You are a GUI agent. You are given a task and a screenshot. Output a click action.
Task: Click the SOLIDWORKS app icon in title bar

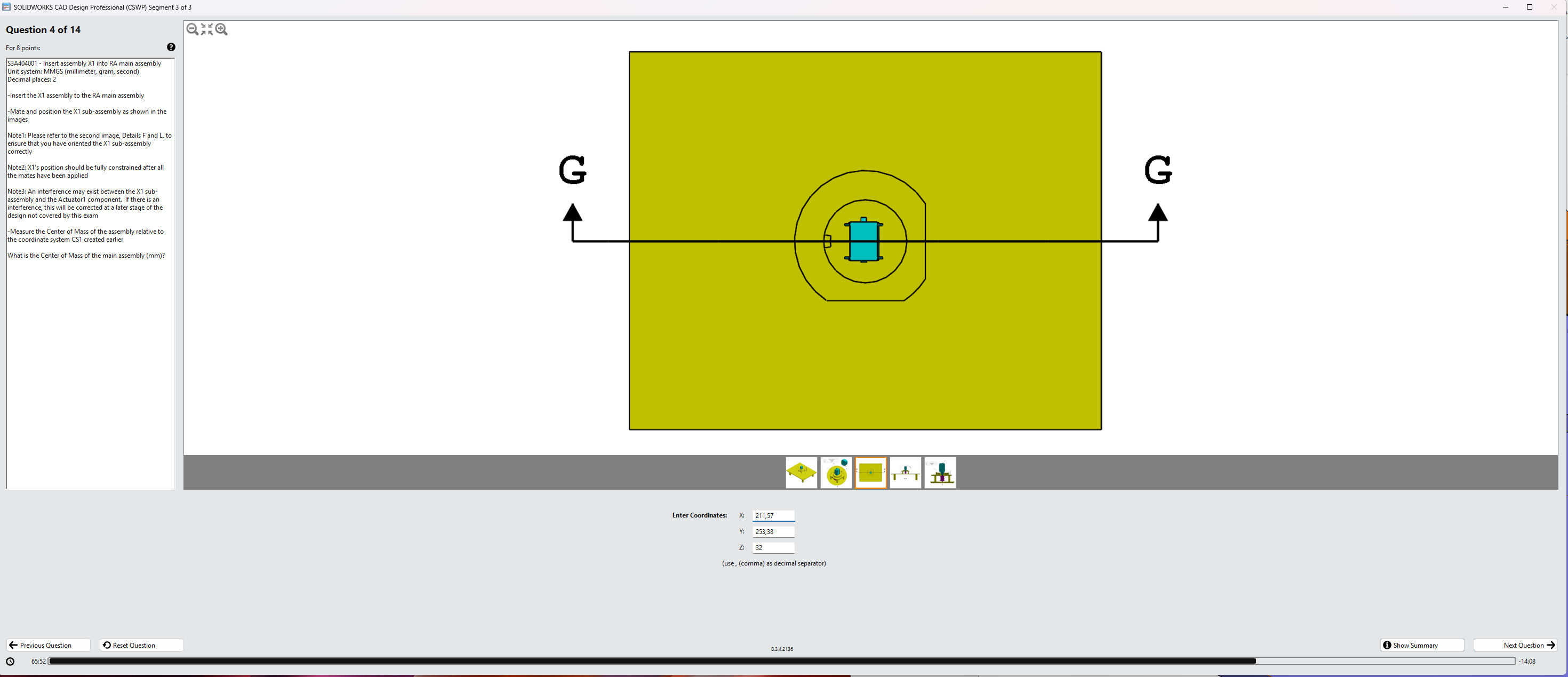point(6,7)
